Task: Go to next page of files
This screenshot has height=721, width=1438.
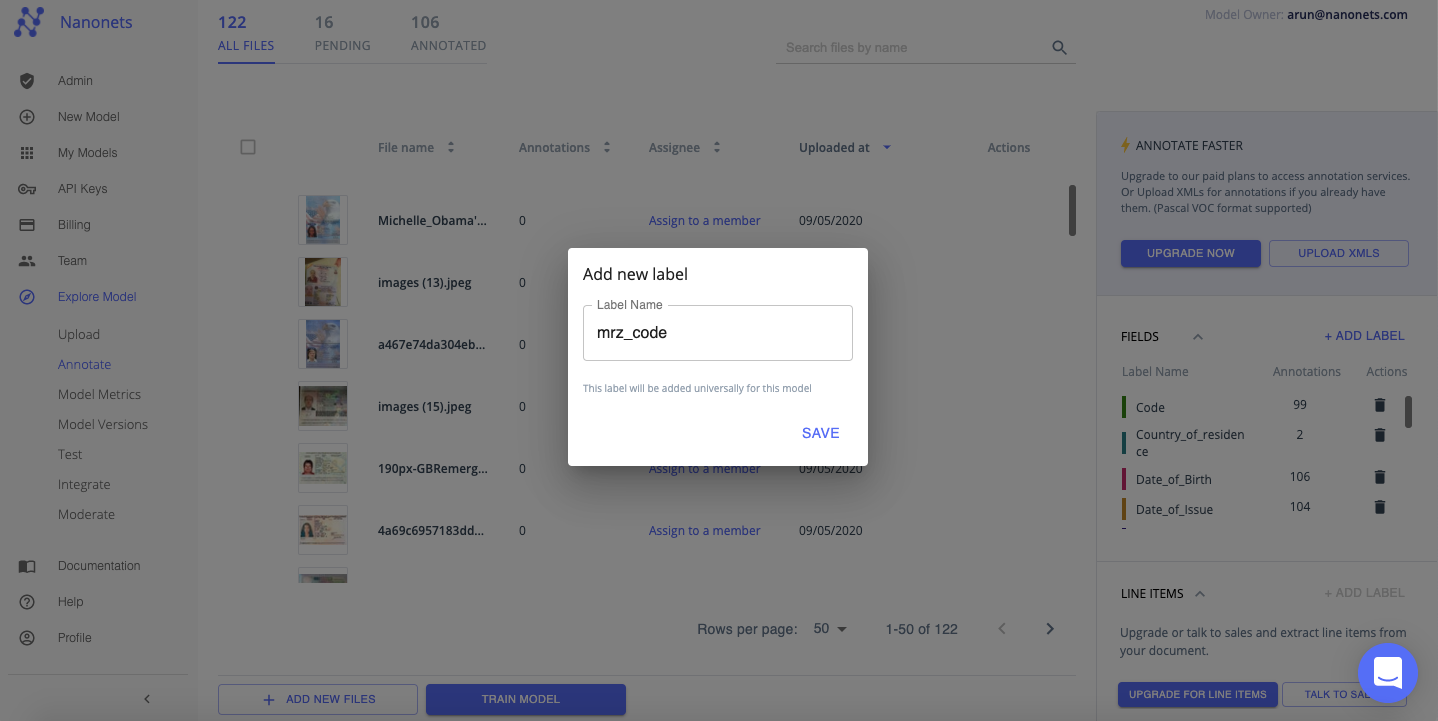Action: 1050,629
